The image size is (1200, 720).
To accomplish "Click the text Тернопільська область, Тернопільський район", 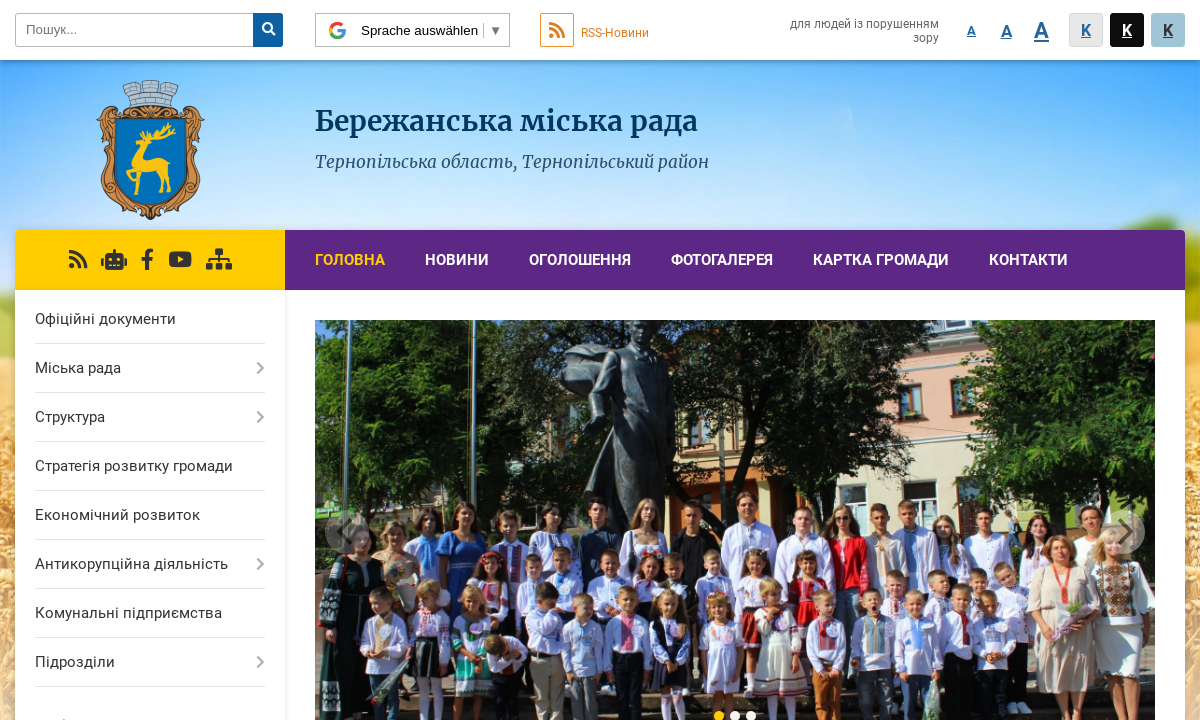I will [512, 162].
